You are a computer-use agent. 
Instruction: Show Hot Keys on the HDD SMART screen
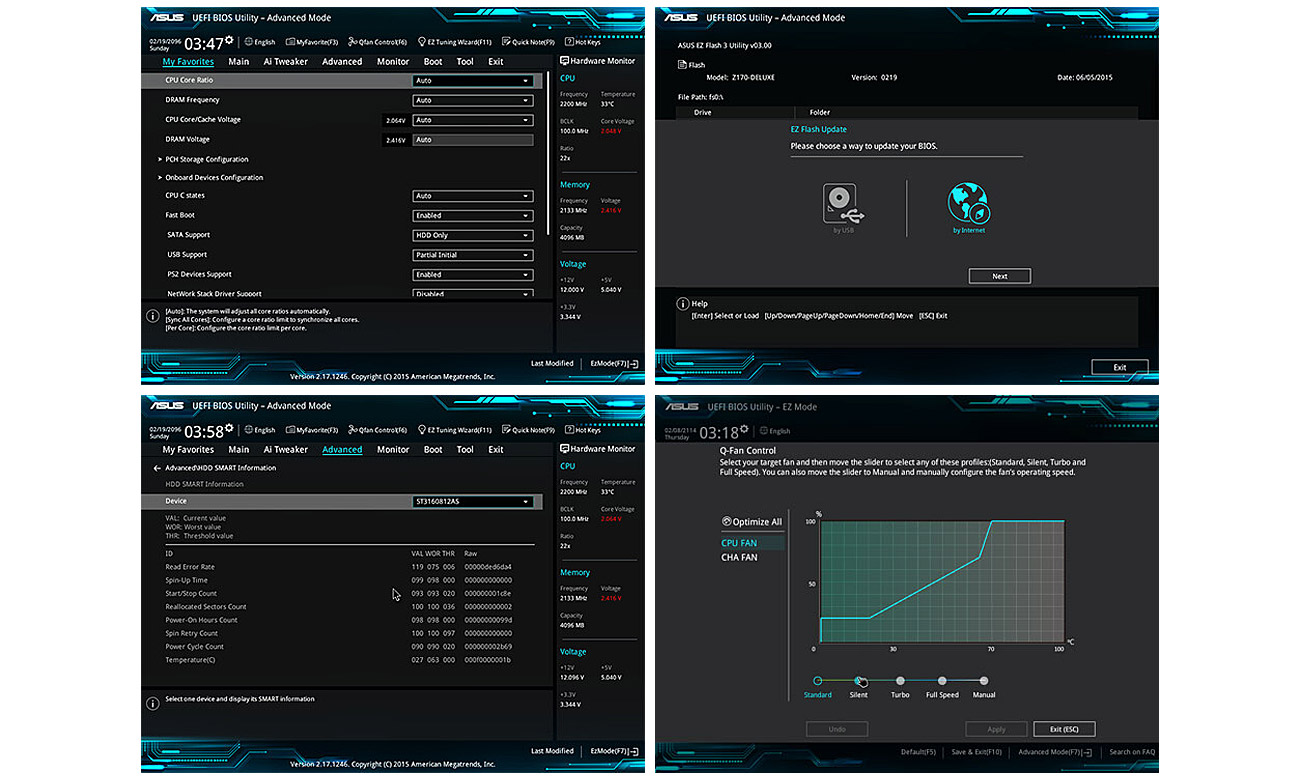pyautogui.click(x=582, y=430)
